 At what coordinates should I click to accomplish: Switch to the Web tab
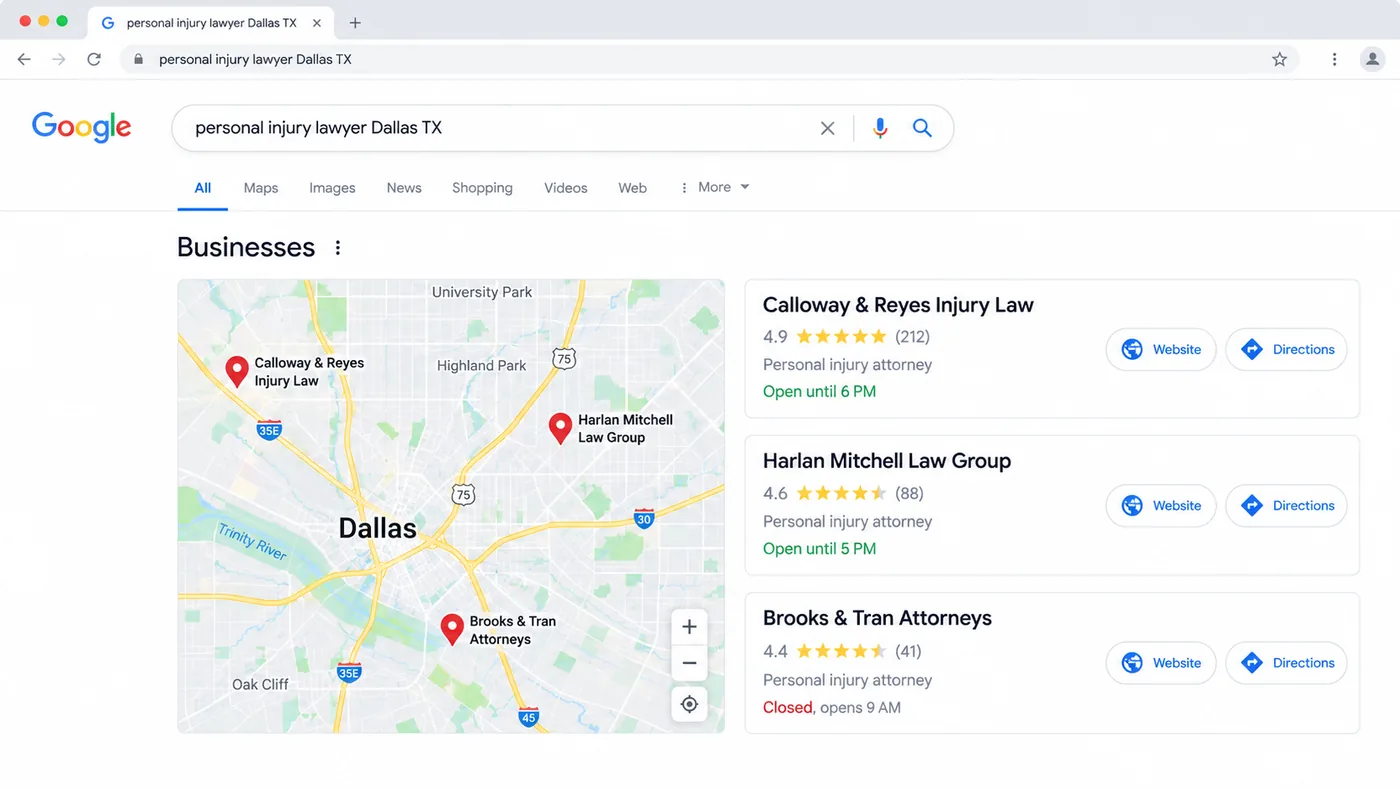[632, 187]
